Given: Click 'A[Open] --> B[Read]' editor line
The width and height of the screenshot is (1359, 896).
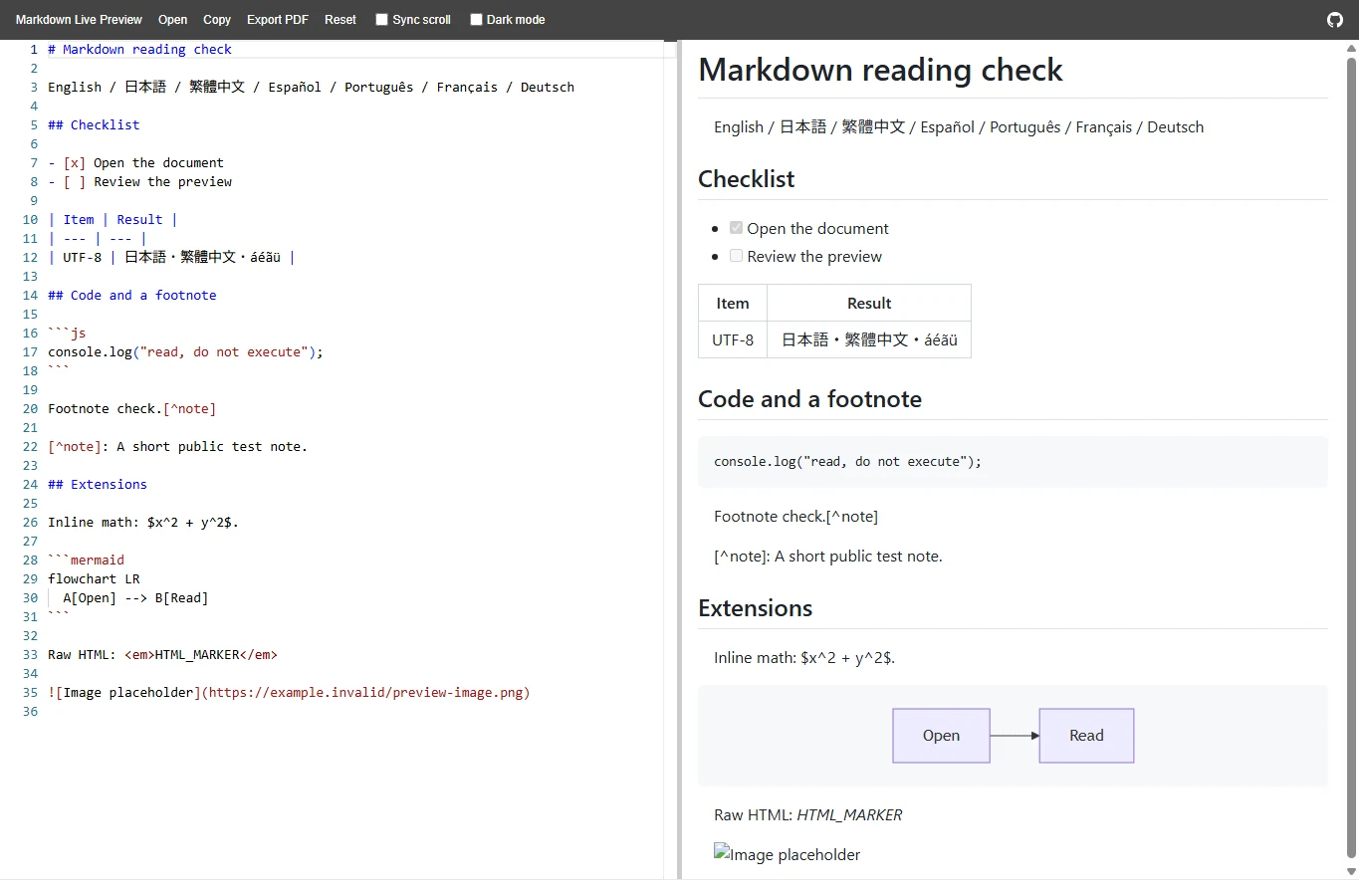Looking at the screenshot, I should [135, 597].
